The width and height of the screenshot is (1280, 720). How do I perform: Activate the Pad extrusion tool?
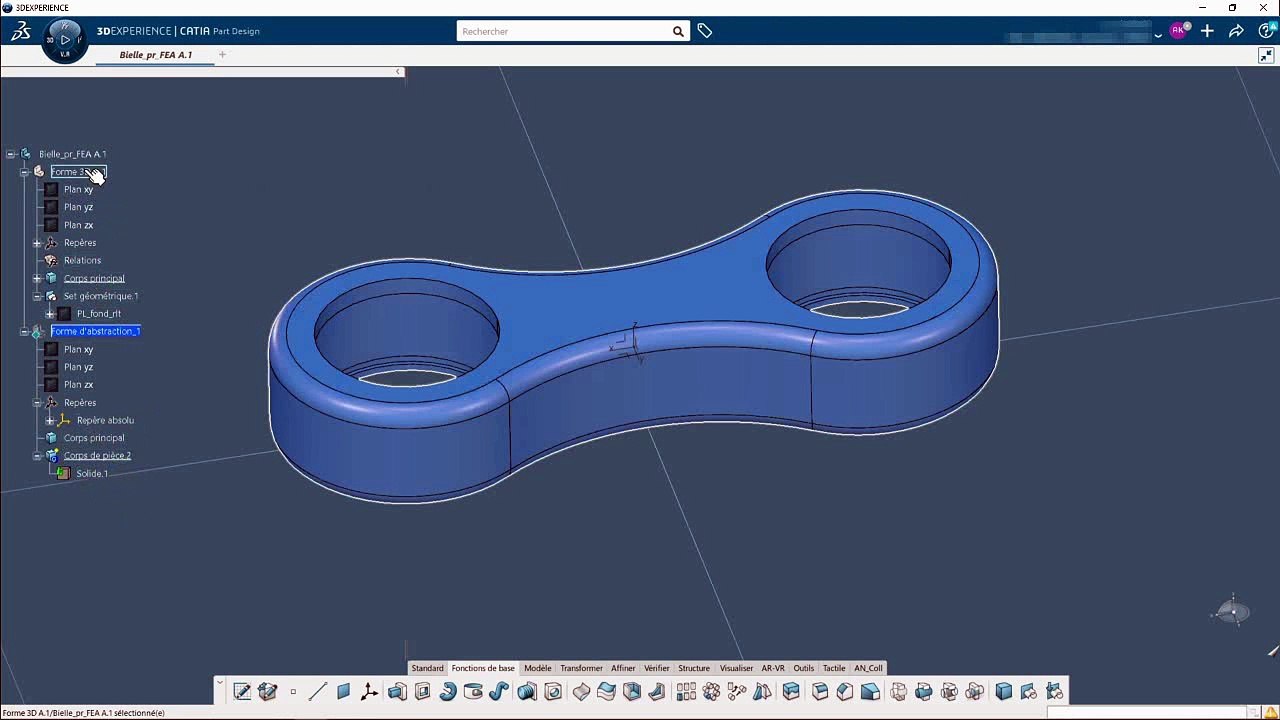[397, 691]
